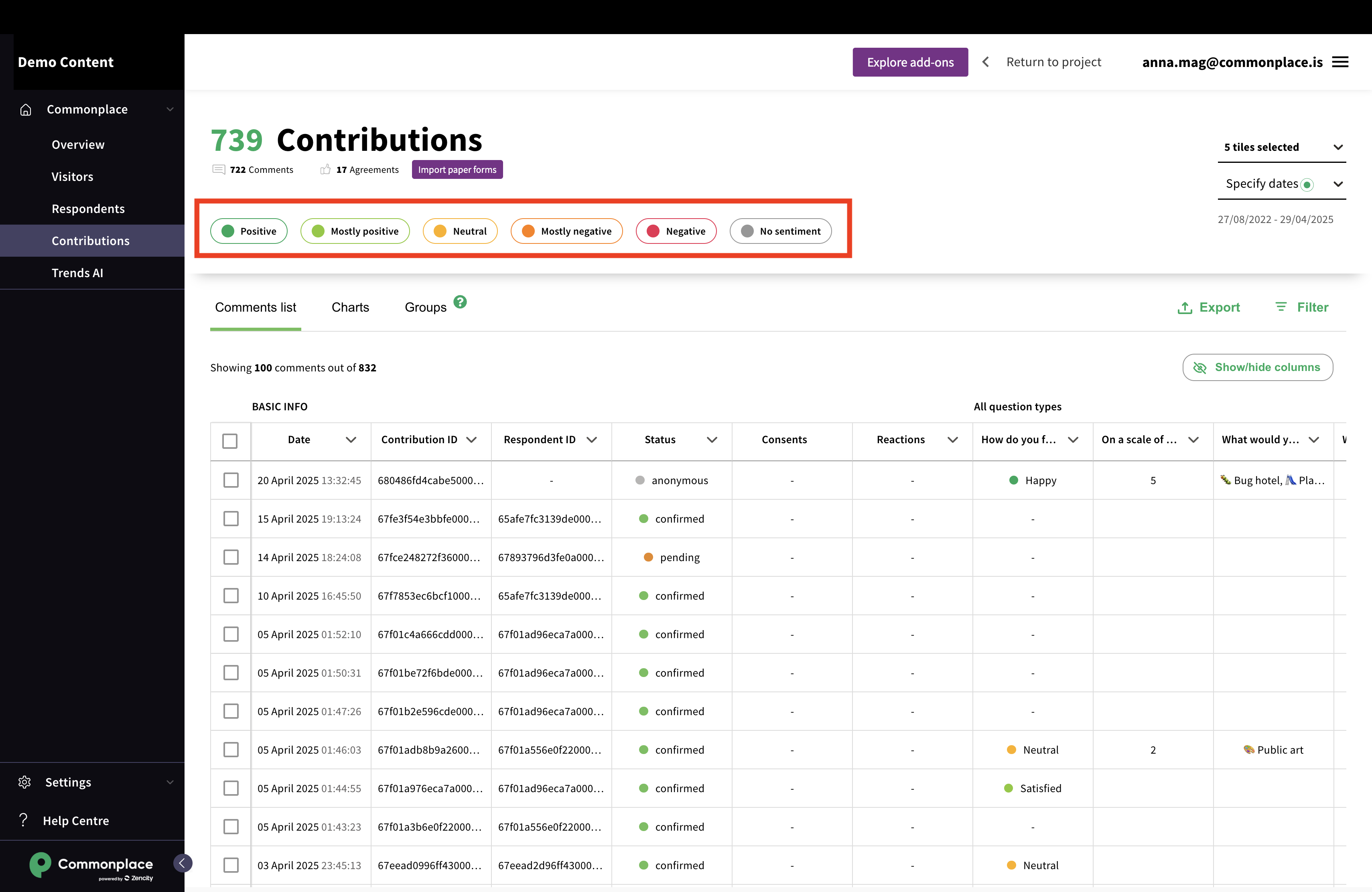Click the Settings gear icon in the sidebar
This screenshot has width=1372, height=892.
(24, 782)
